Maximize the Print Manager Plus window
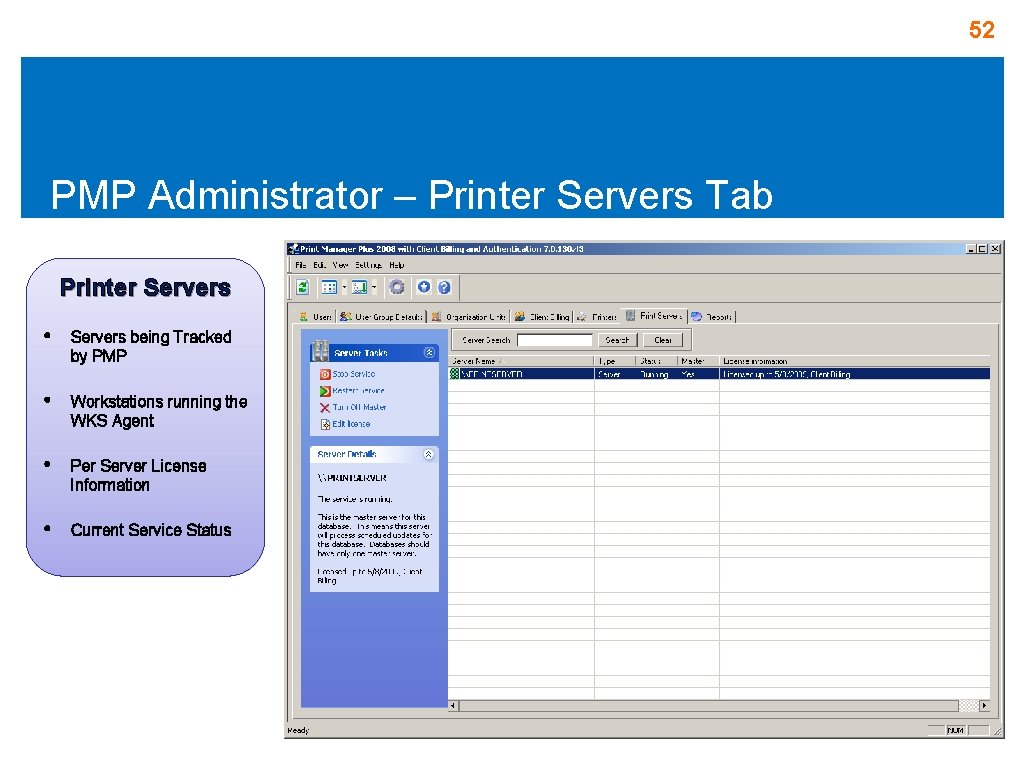The image size is (1024, 768). click(x=983, y=249)
